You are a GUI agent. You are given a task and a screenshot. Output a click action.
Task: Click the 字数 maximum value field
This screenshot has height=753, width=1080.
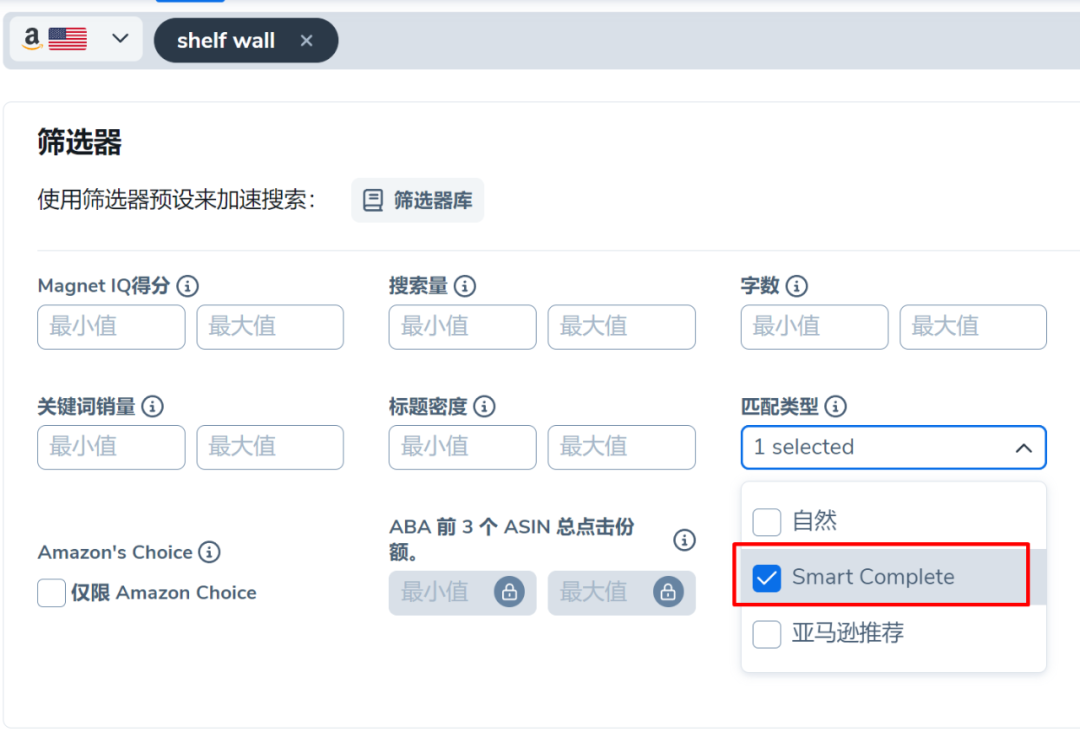tap(973, 327)
